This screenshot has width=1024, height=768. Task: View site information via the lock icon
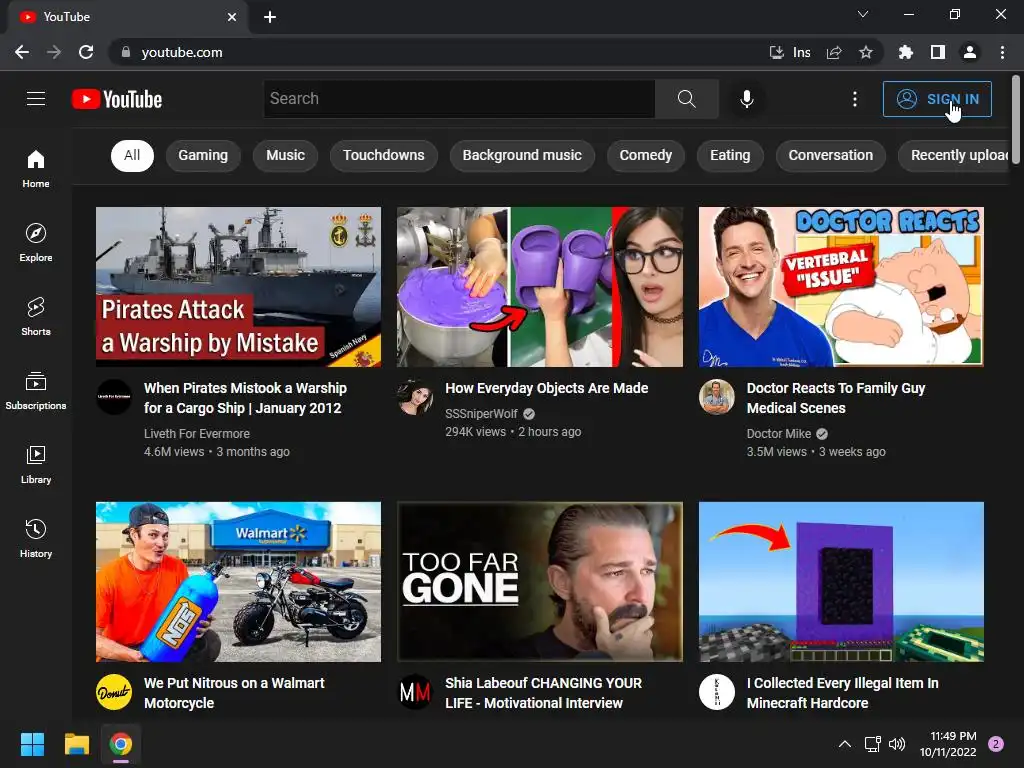pos(125,52)
